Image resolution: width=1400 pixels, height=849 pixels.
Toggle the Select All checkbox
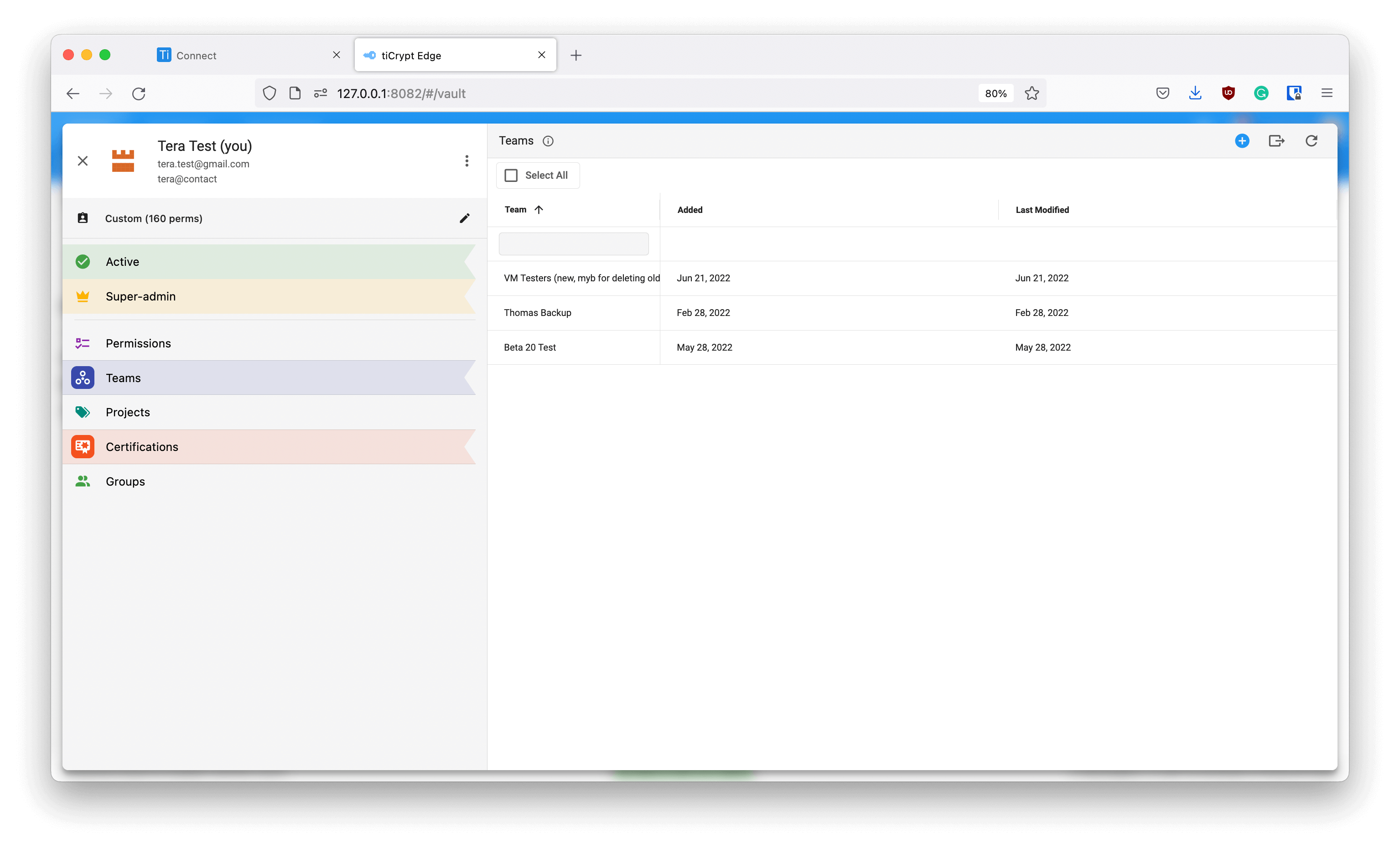(x=511, y=175)
